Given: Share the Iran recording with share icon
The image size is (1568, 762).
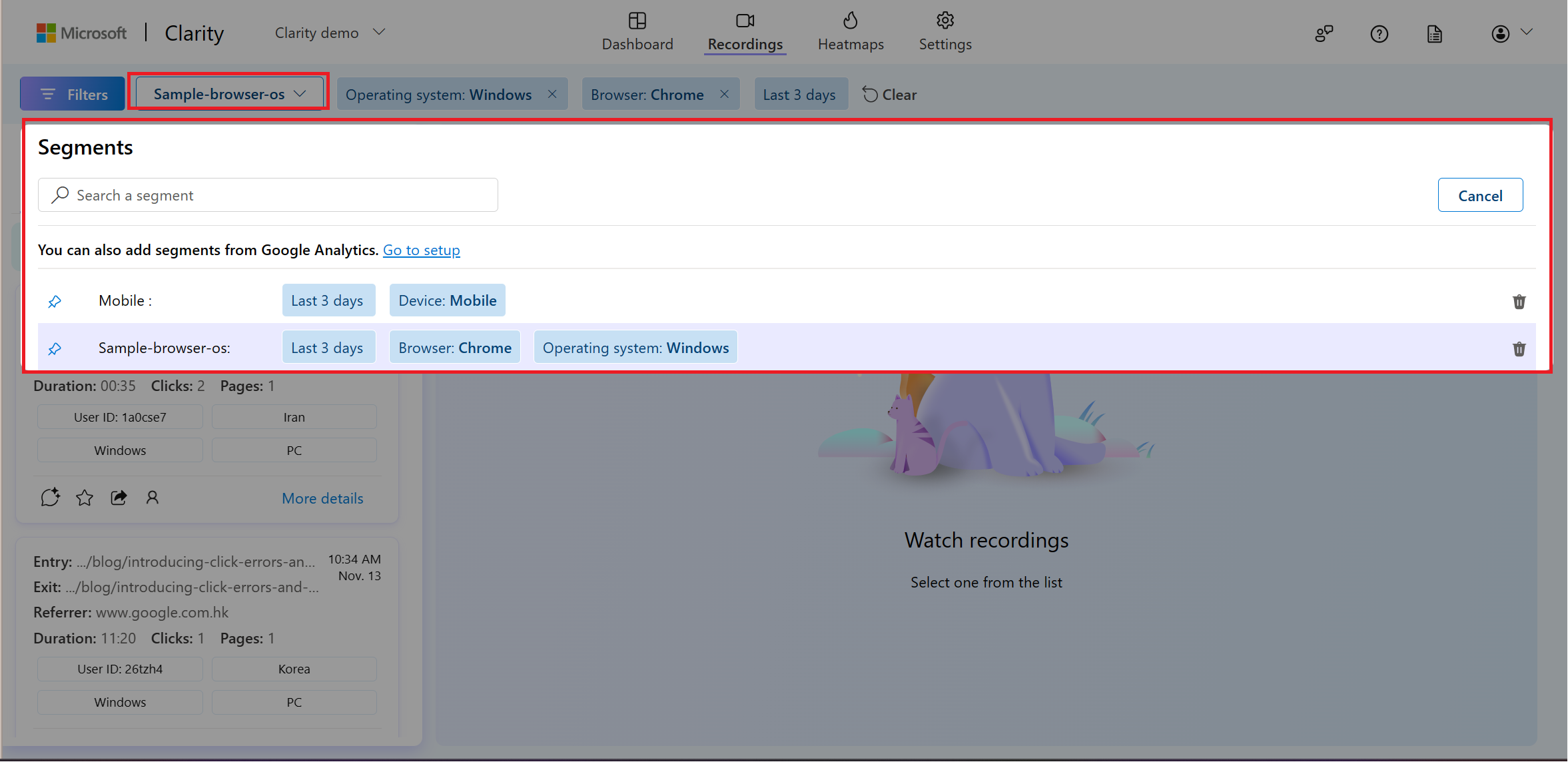Looking at the screenshot, I should (x=119, y=498).
